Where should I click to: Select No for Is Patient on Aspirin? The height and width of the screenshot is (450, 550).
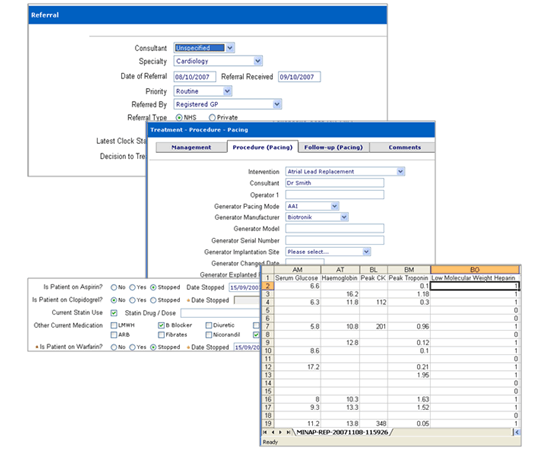[x=114, y=288]
